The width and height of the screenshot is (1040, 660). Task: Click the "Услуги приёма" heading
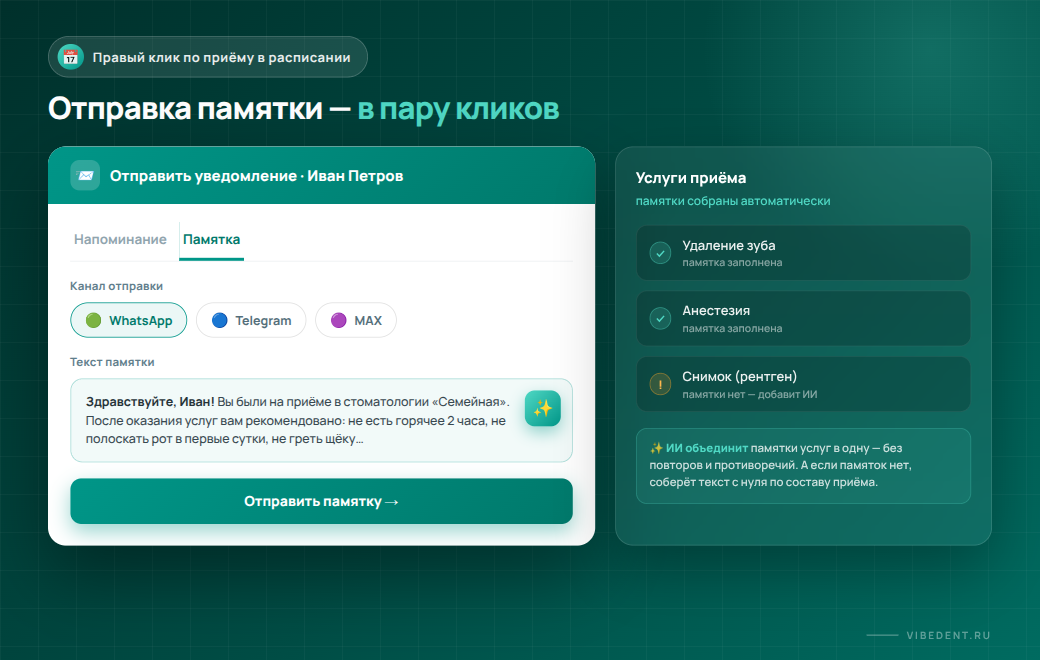point(690,178)
